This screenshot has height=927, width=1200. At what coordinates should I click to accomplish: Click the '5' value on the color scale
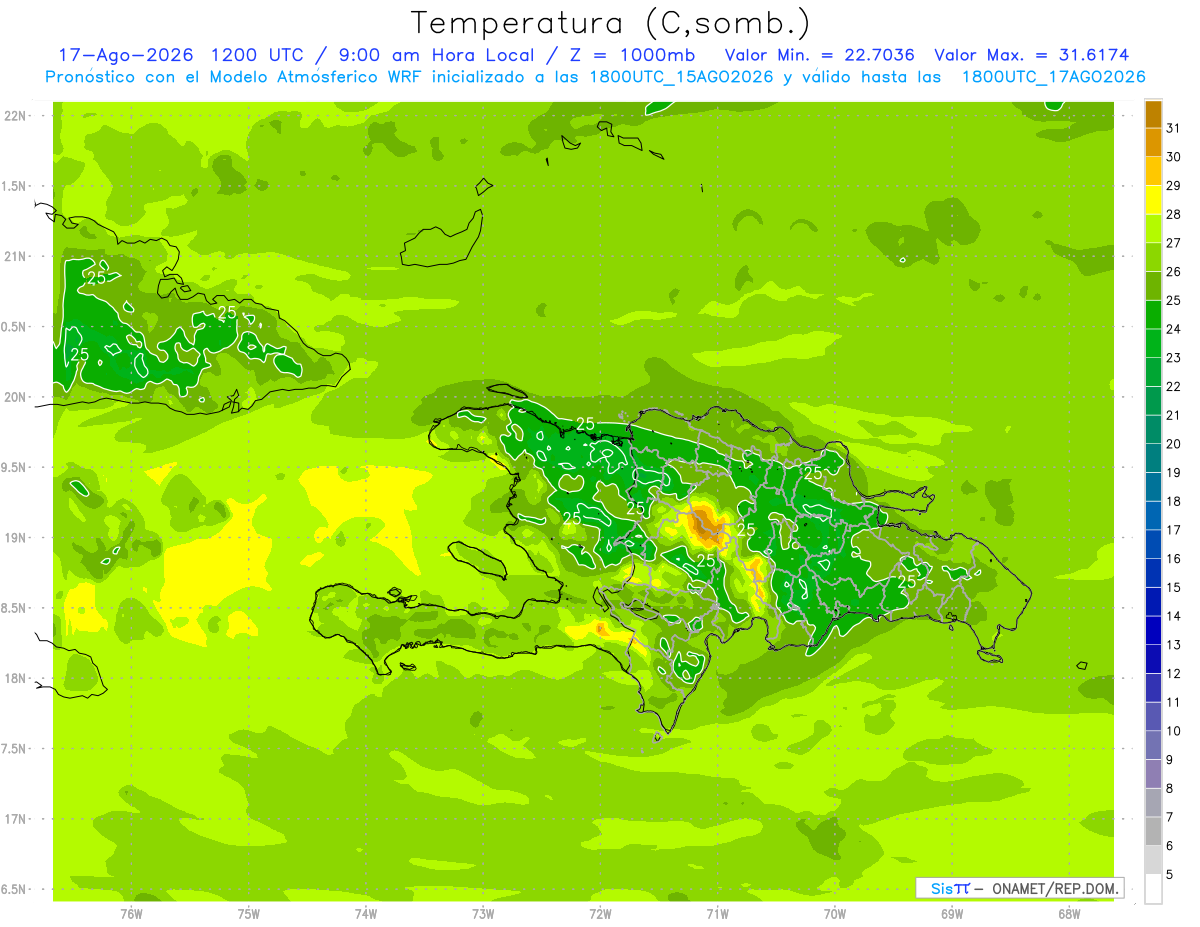click(1169, 875)
